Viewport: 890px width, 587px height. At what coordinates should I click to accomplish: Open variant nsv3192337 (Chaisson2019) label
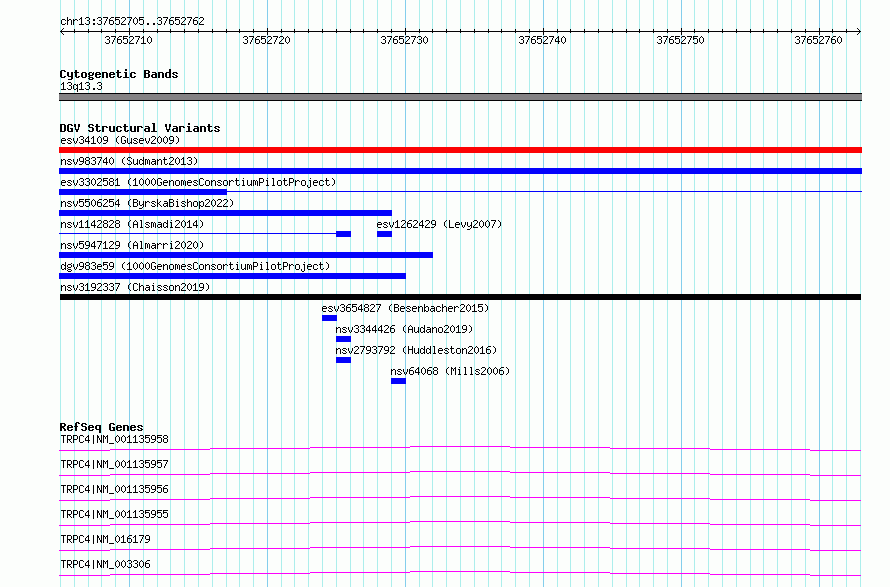click(135, 287)
